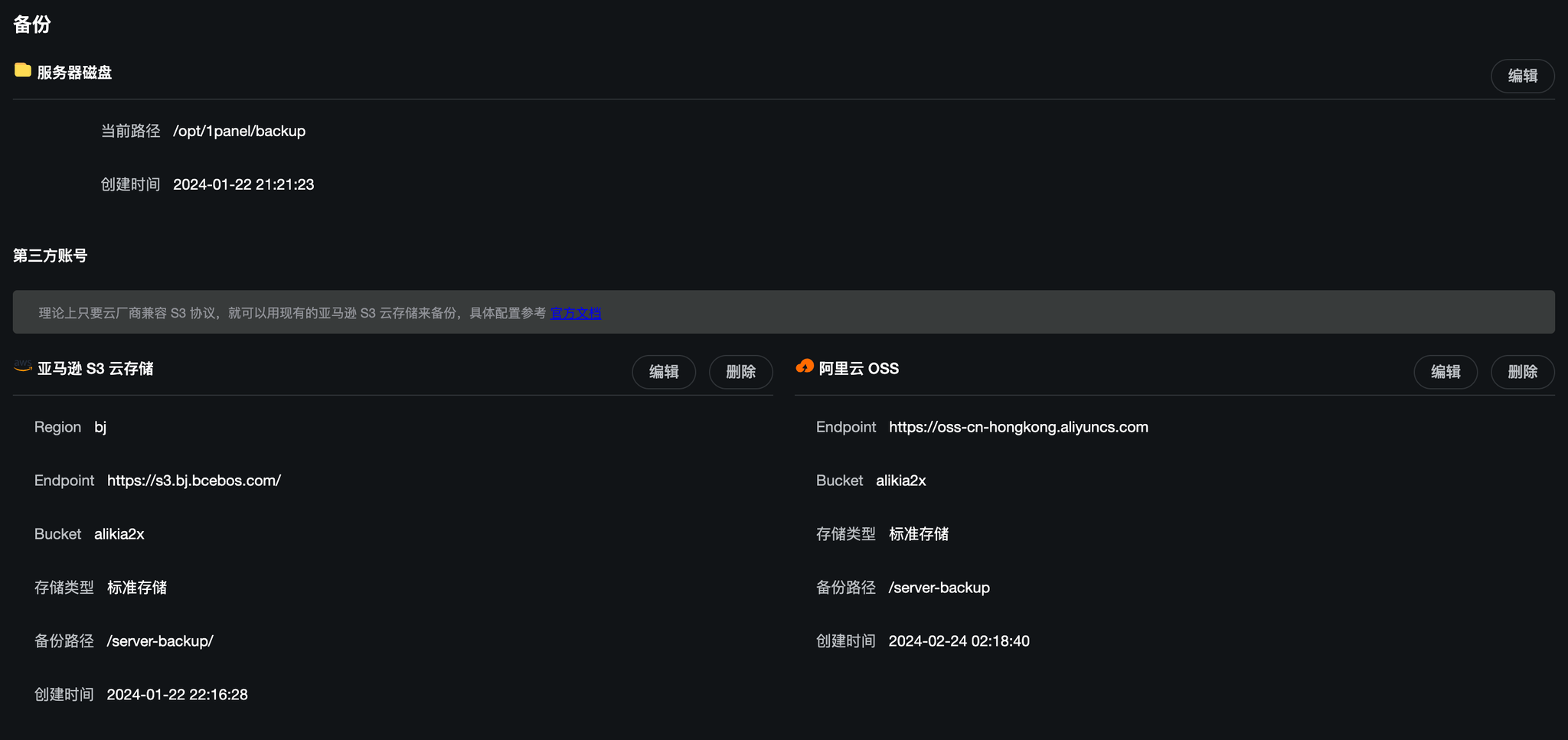Delete the 阿里云 OSS account

tap(1522, 372)
